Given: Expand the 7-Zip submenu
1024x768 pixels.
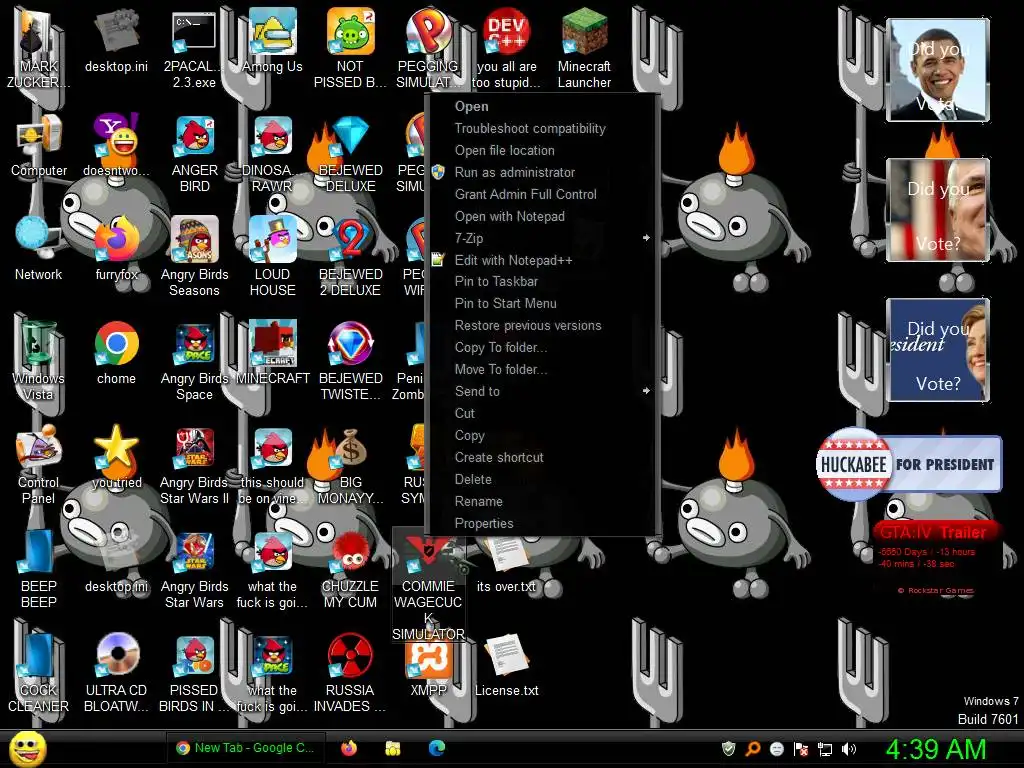Looking at the screenshot, I should pos(542,238).
